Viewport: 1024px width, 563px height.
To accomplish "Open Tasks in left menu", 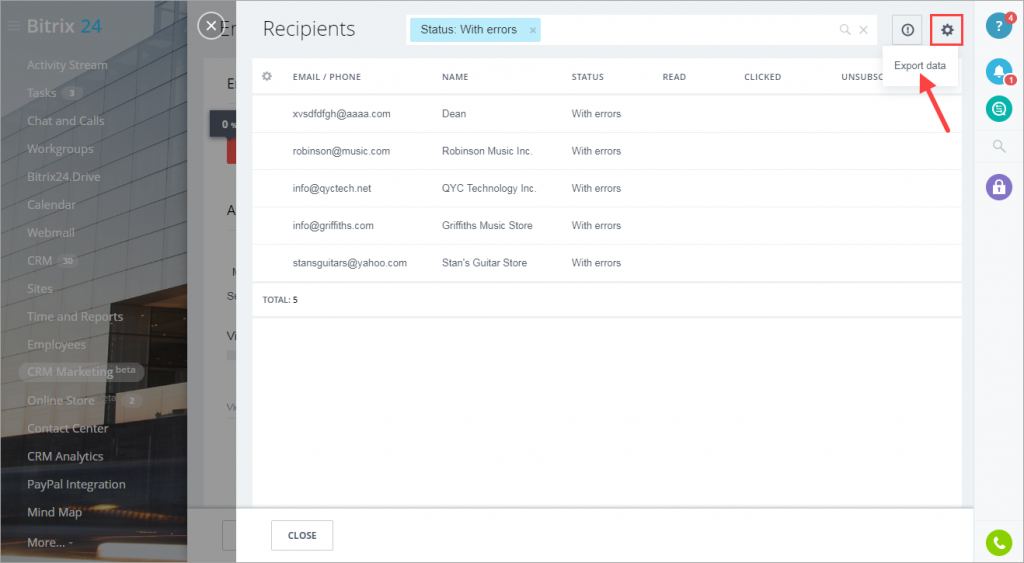I will click(42, 93).
